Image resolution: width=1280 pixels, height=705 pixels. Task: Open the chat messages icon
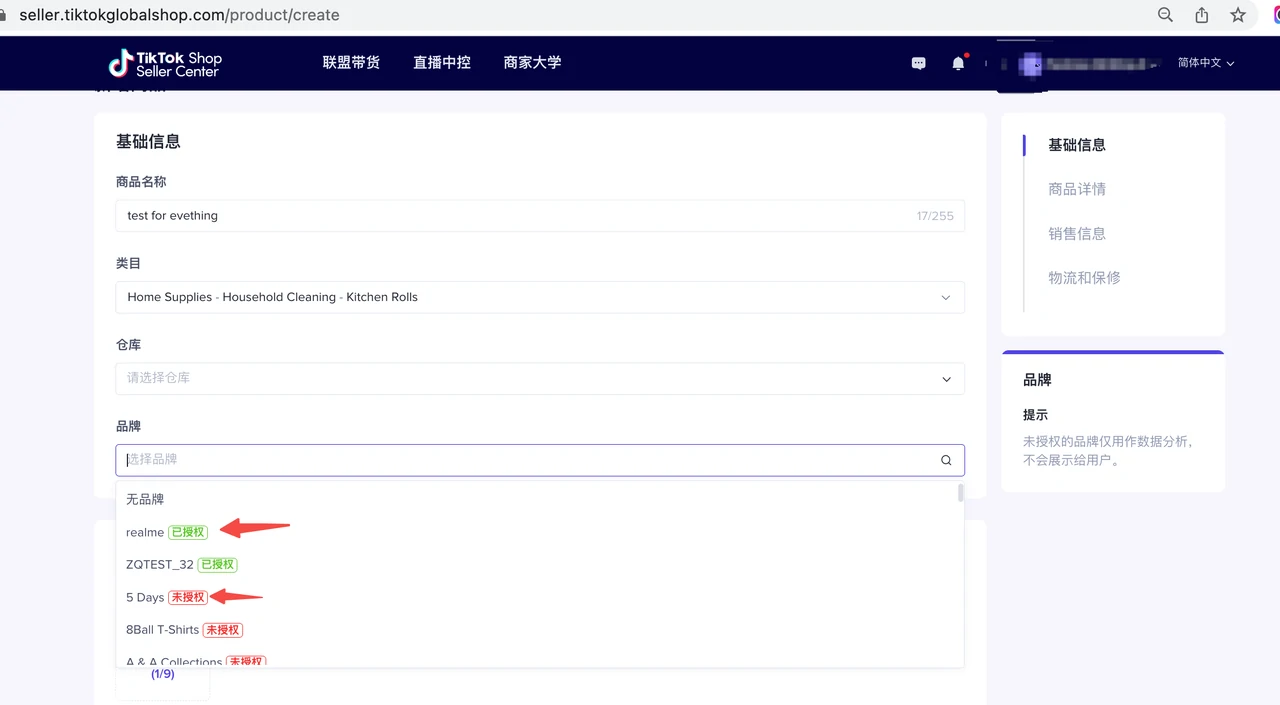[x=918, y=63]
